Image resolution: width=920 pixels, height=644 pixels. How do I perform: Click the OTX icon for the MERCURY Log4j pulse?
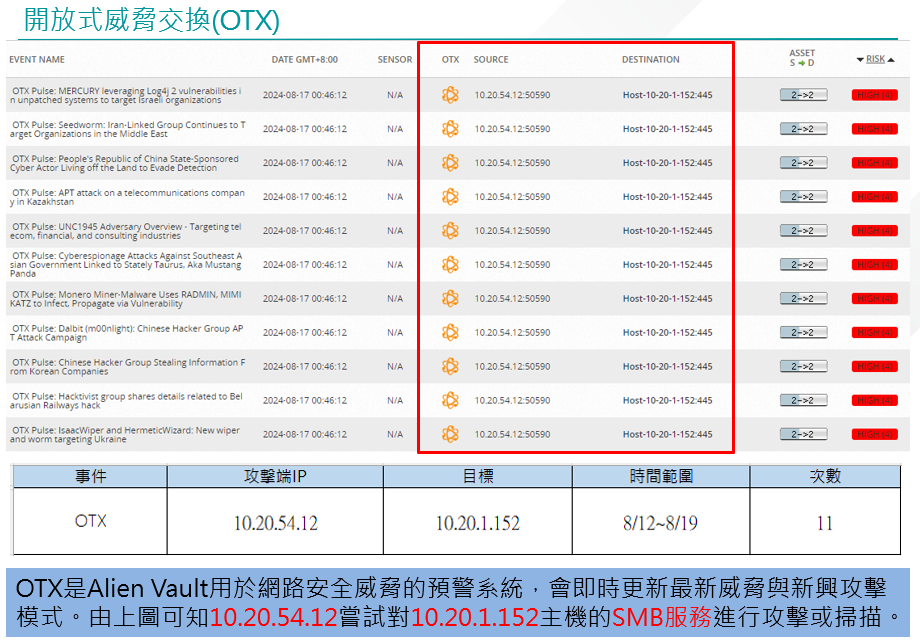450,94
